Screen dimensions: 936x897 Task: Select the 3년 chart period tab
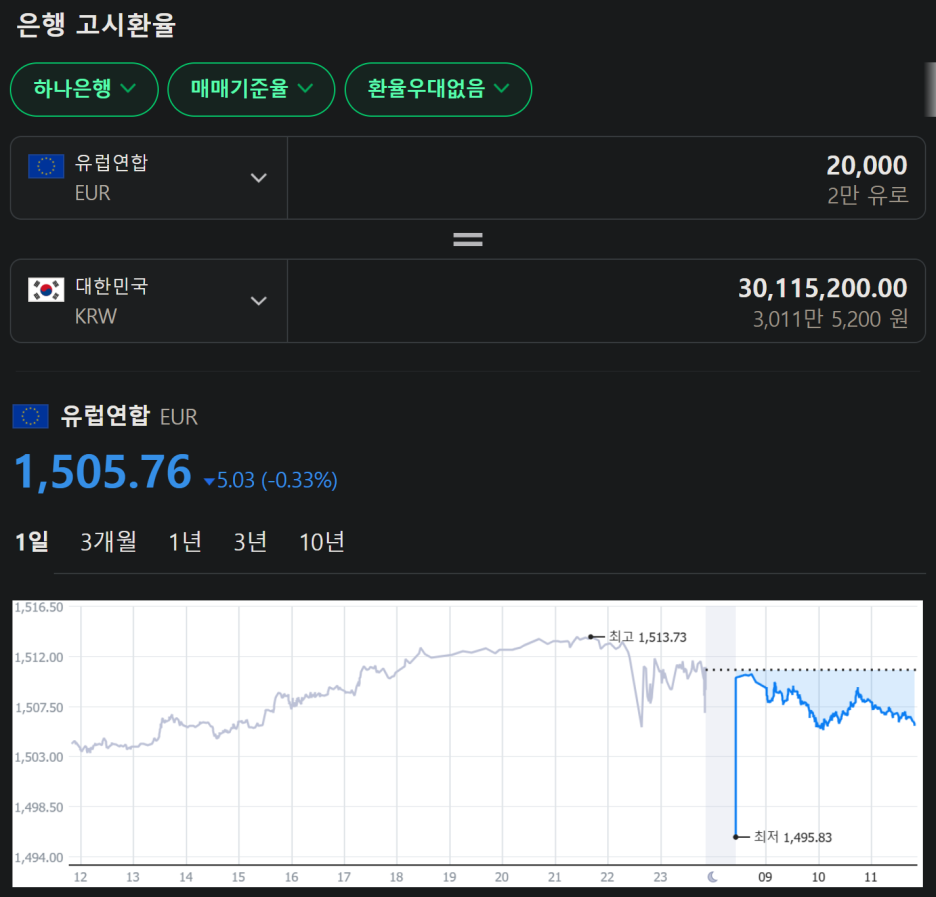[250, 542]
